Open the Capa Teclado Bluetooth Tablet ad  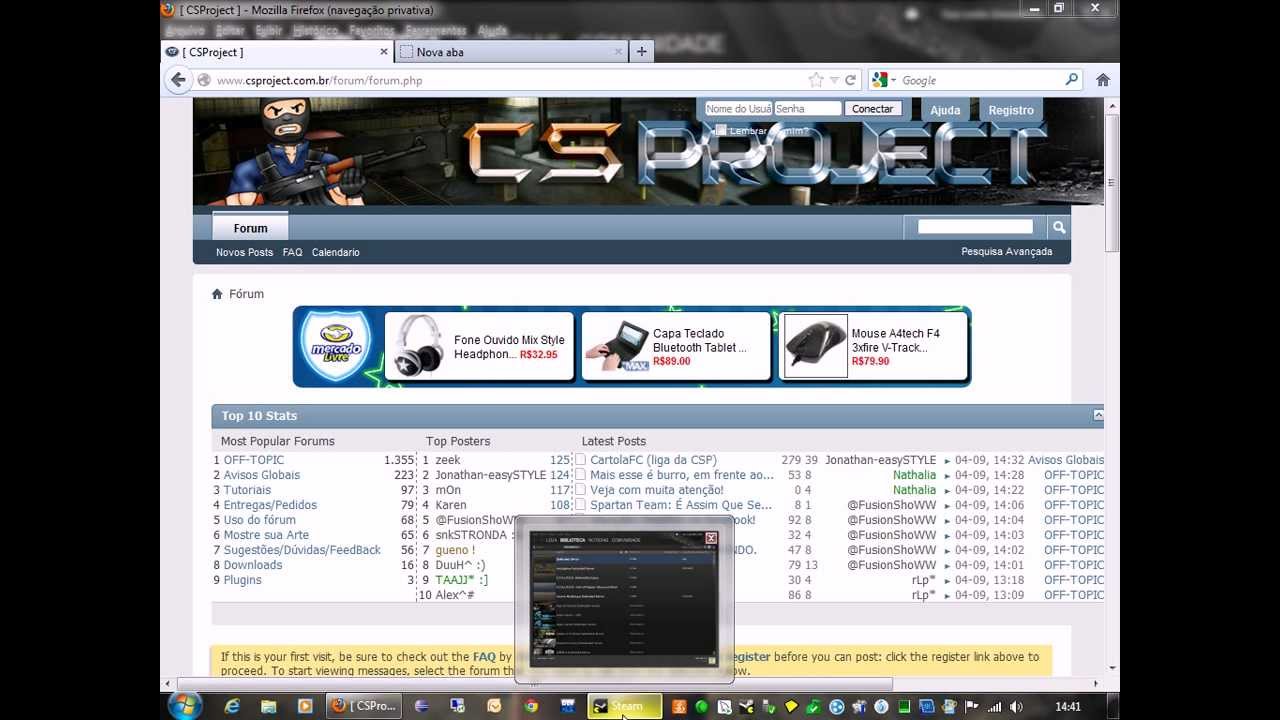[x=676, y=346]
